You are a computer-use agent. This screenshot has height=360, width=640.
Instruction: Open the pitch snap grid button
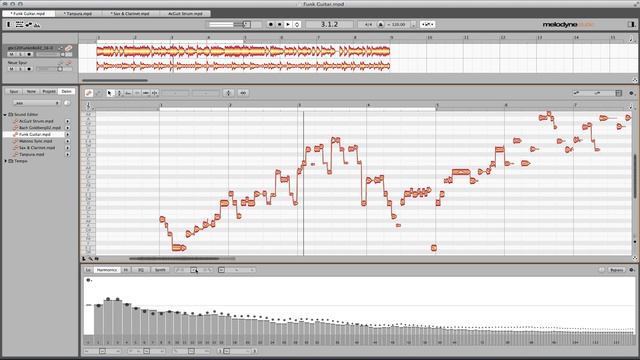(229, 93)
